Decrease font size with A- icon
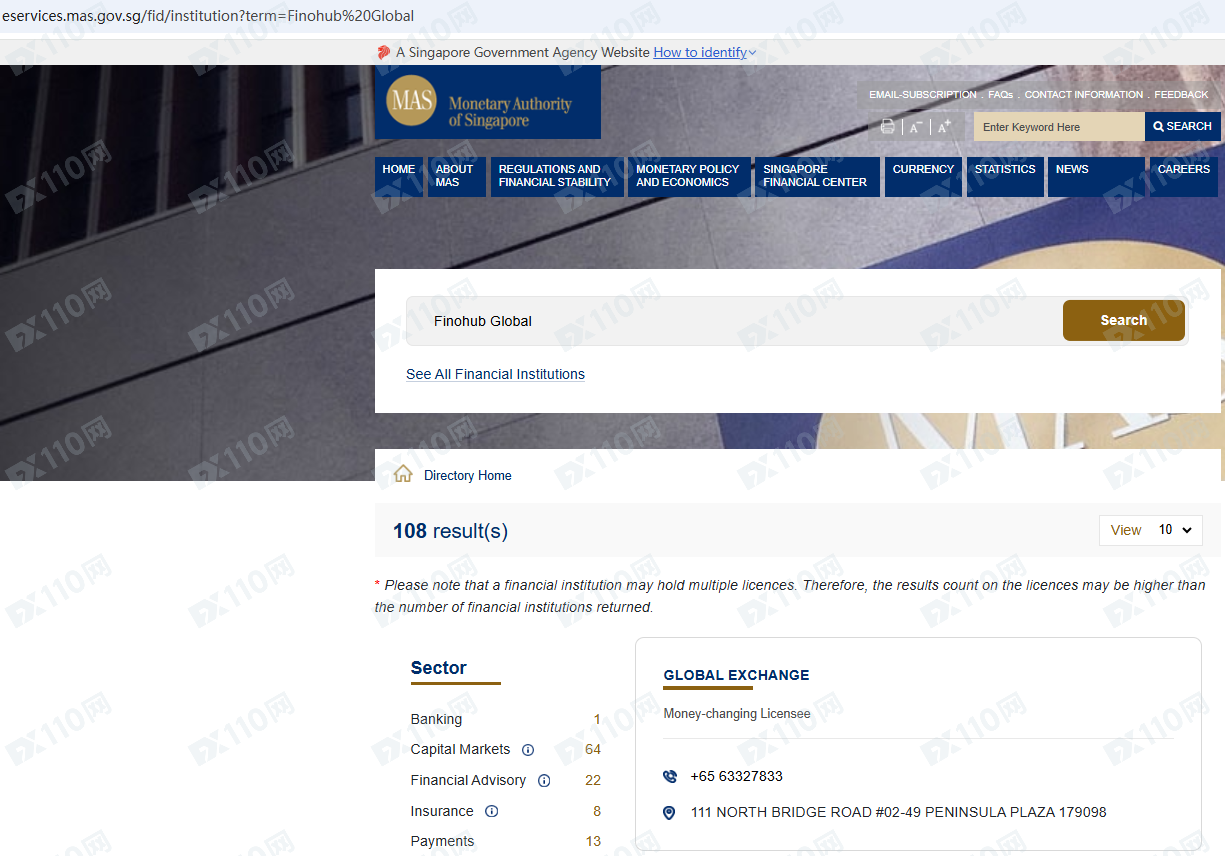This screenshot has width=1225, height=856. pyautogui.click(x=915, y=127)
